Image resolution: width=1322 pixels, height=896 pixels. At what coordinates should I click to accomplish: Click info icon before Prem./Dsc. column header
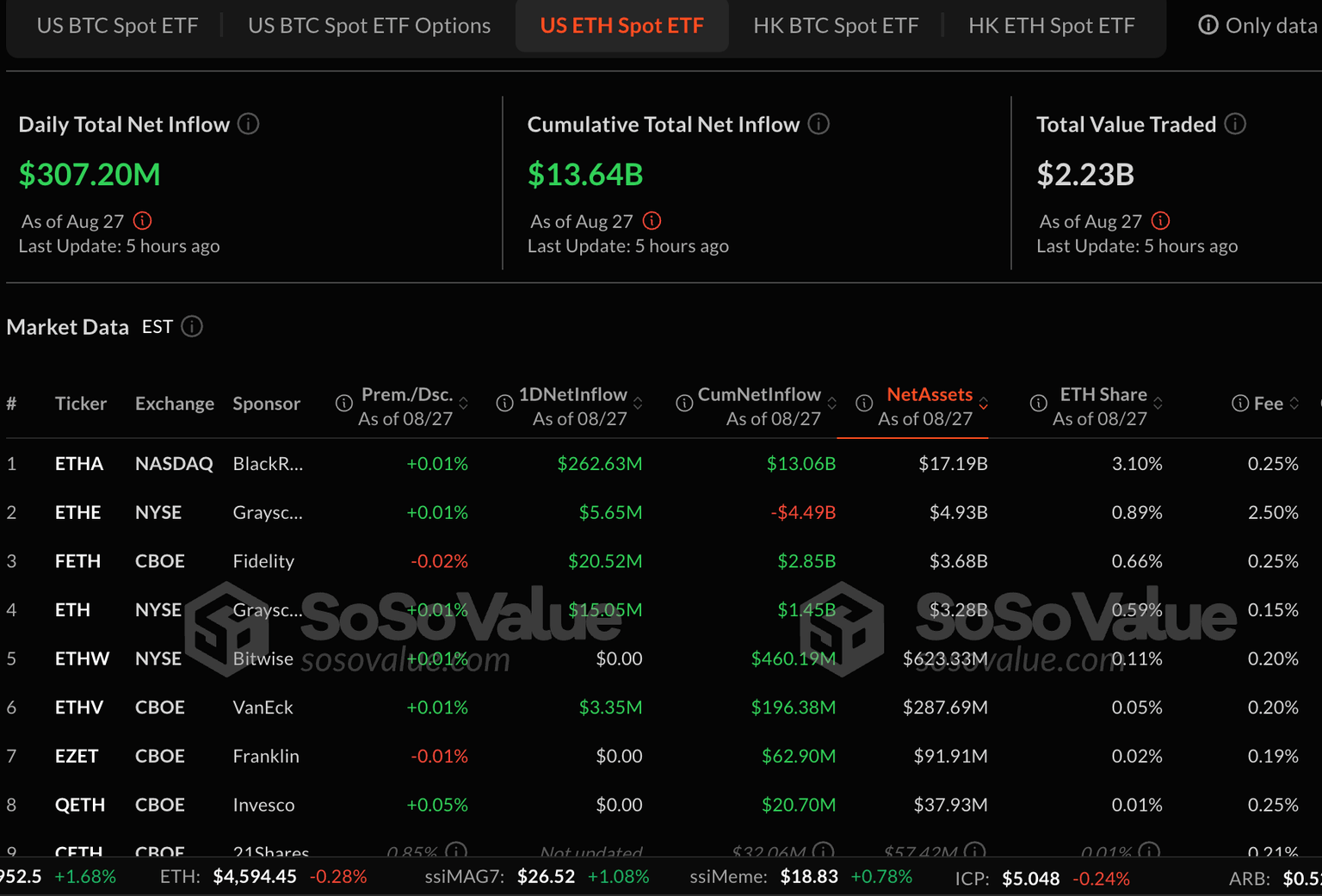point(343,403)
